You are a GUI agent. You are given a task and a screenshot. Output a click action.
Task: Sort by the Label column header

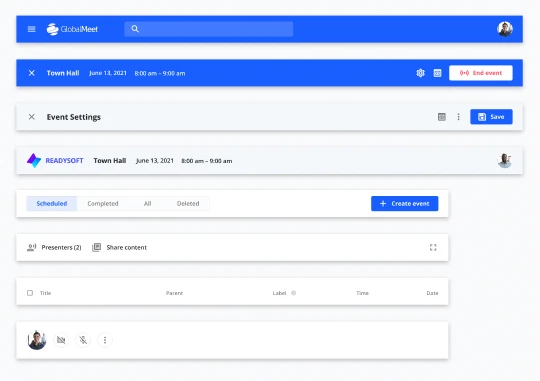coord(279,293)
